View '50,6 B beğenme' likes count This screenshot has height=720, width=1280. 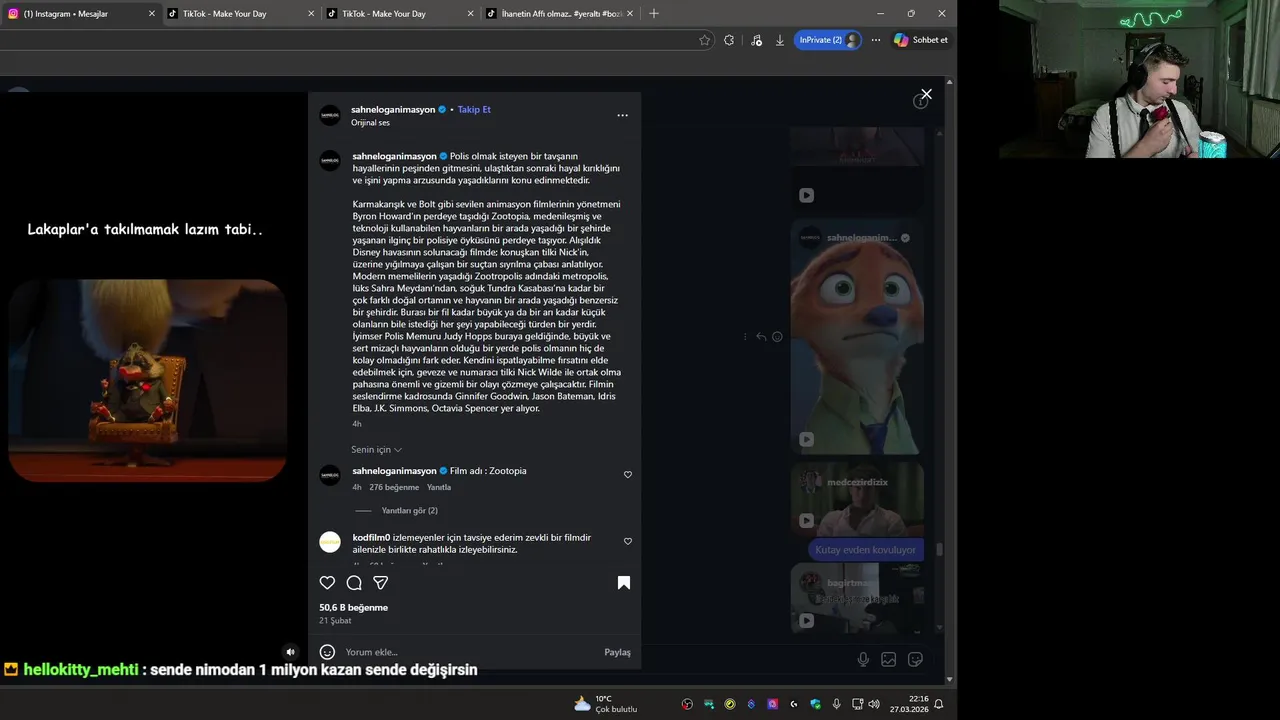point(353,607)
